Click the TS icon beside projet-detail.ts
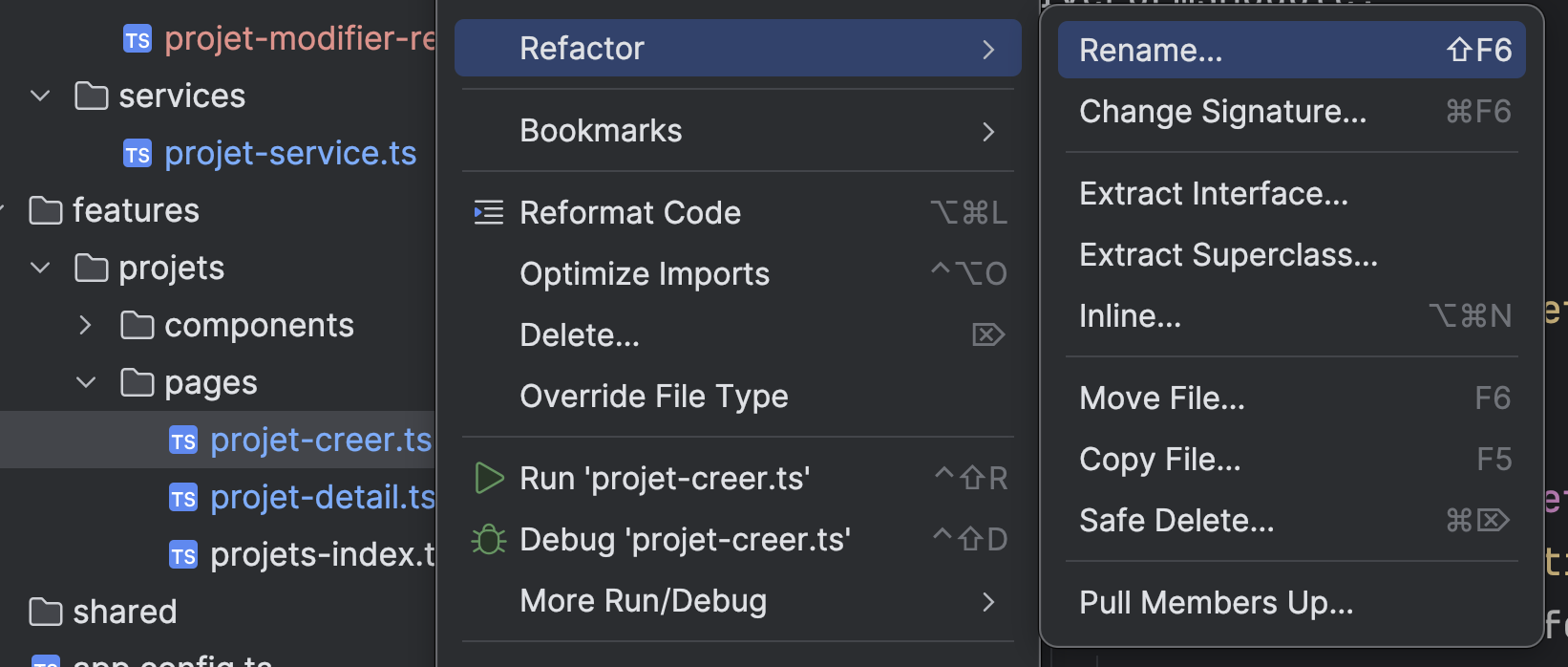1568x667 pixels. click(183, 498)
